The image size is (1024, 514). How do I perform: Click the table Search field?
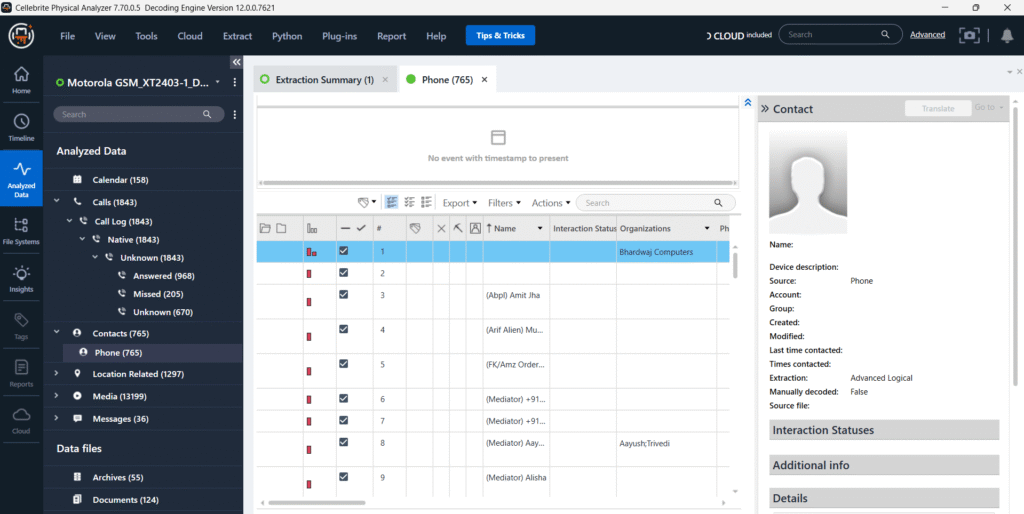[655, 203]
